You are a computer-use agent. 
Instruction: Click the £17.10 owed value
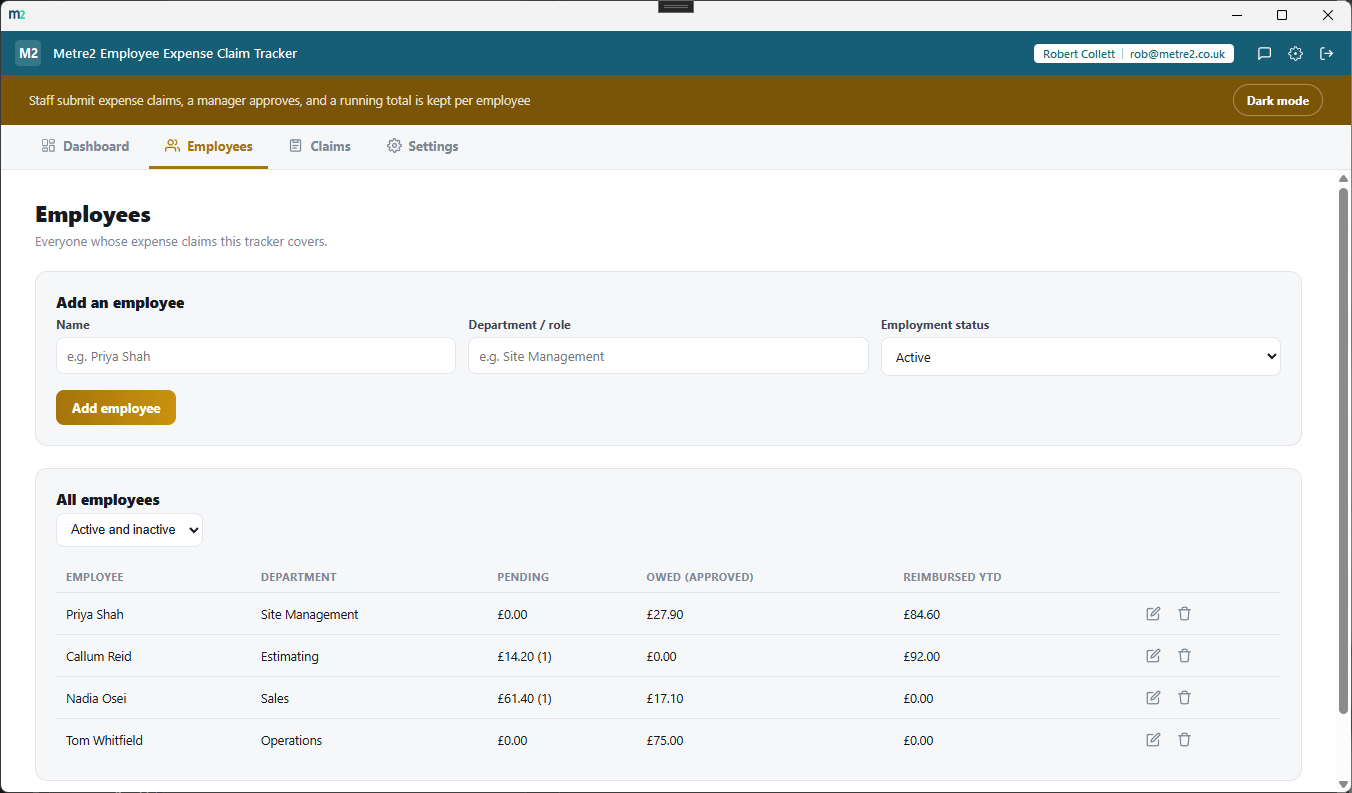pos(665,699)
